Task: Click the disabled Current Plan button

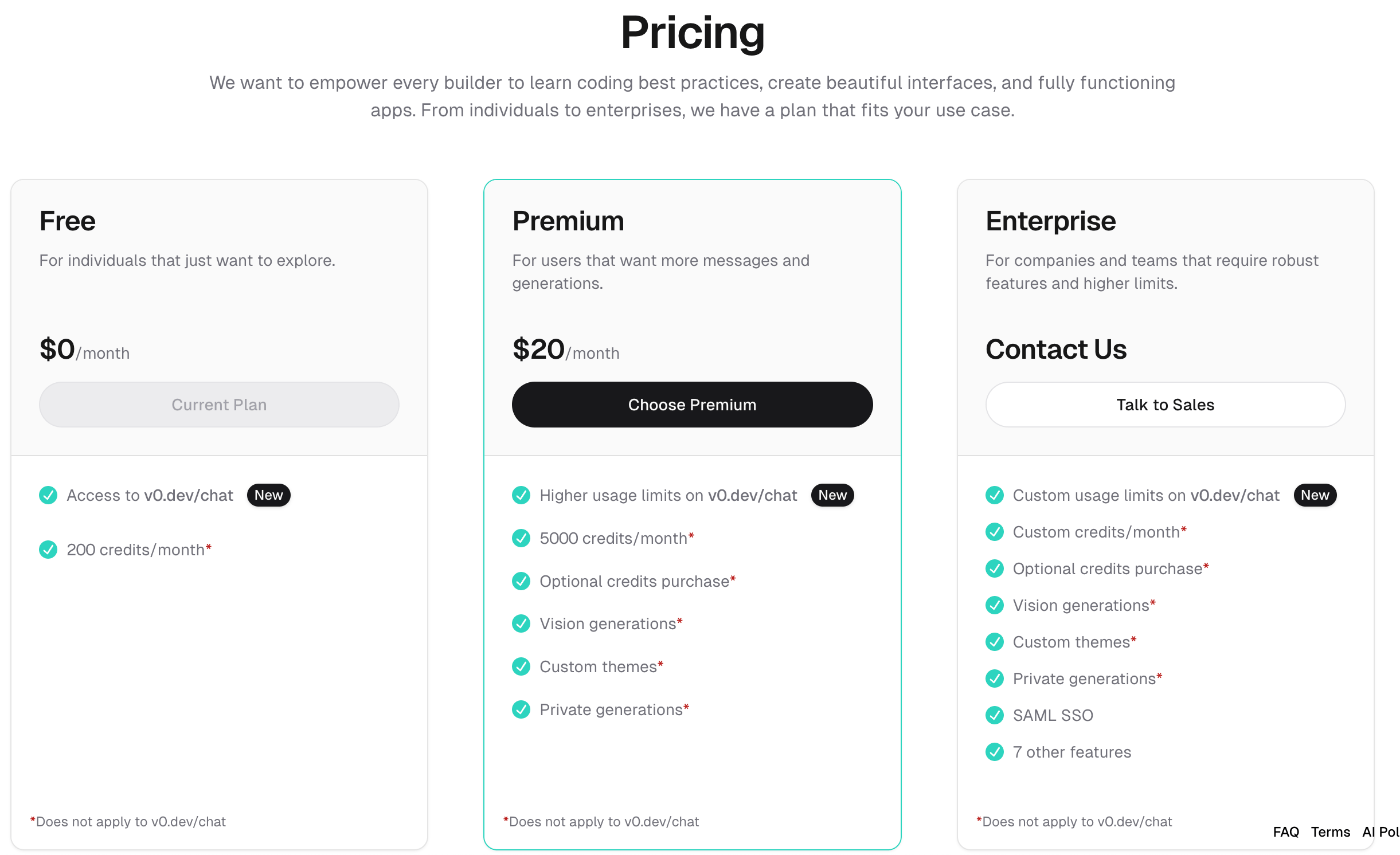Action: coord(219,405)
